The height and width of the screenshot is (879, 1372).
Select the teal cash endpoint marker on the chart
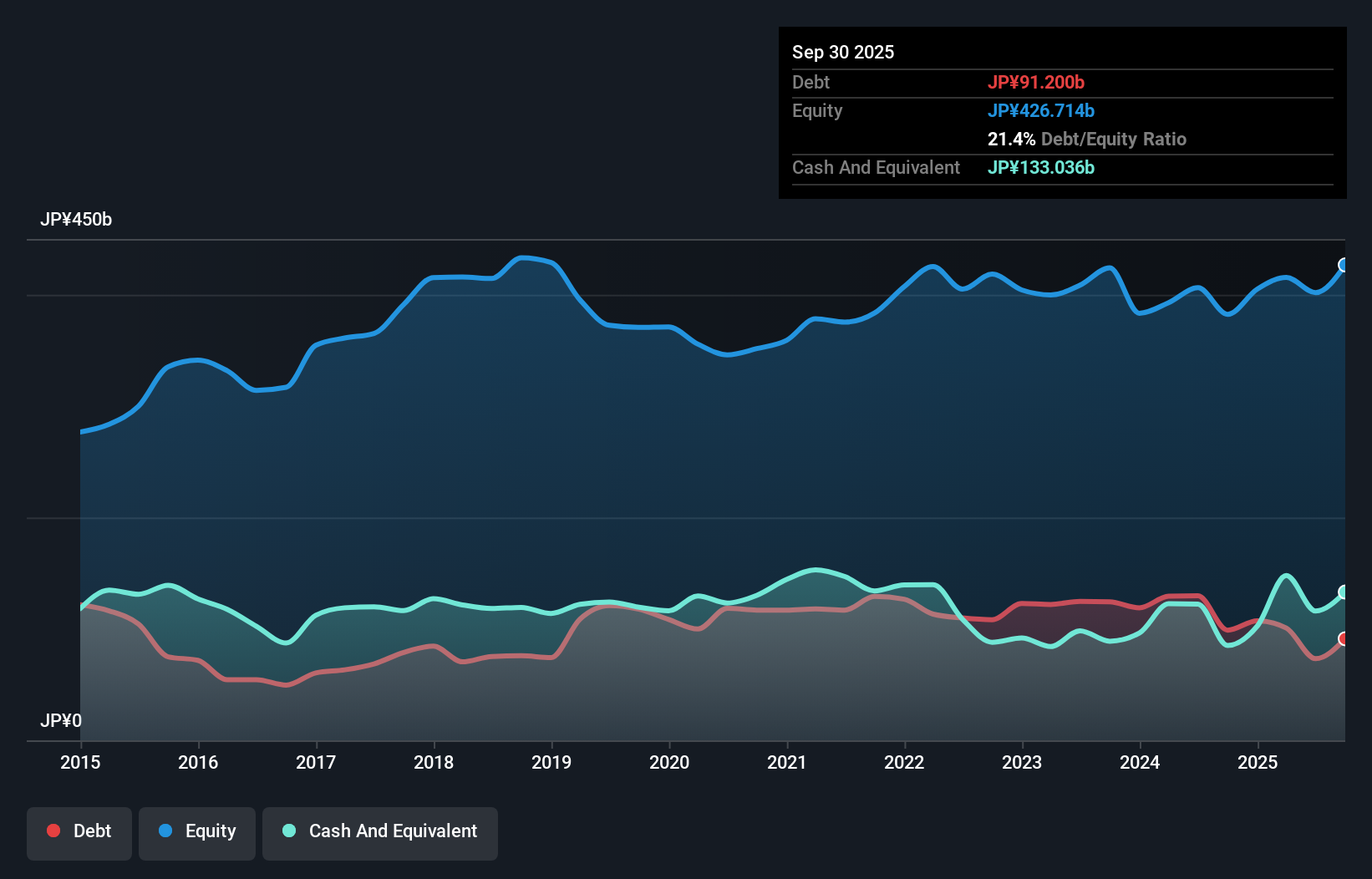pos(1343,592)
